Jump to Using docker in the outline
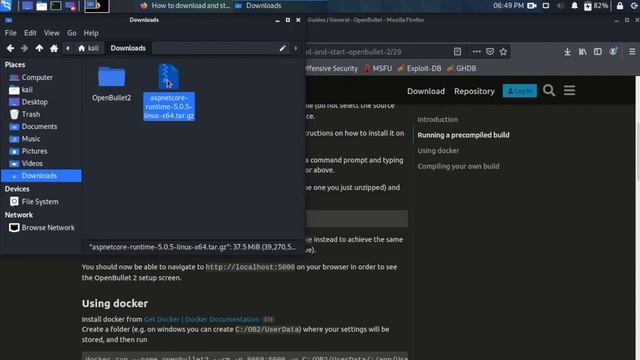The image size is (640, 360). (438, 151)
